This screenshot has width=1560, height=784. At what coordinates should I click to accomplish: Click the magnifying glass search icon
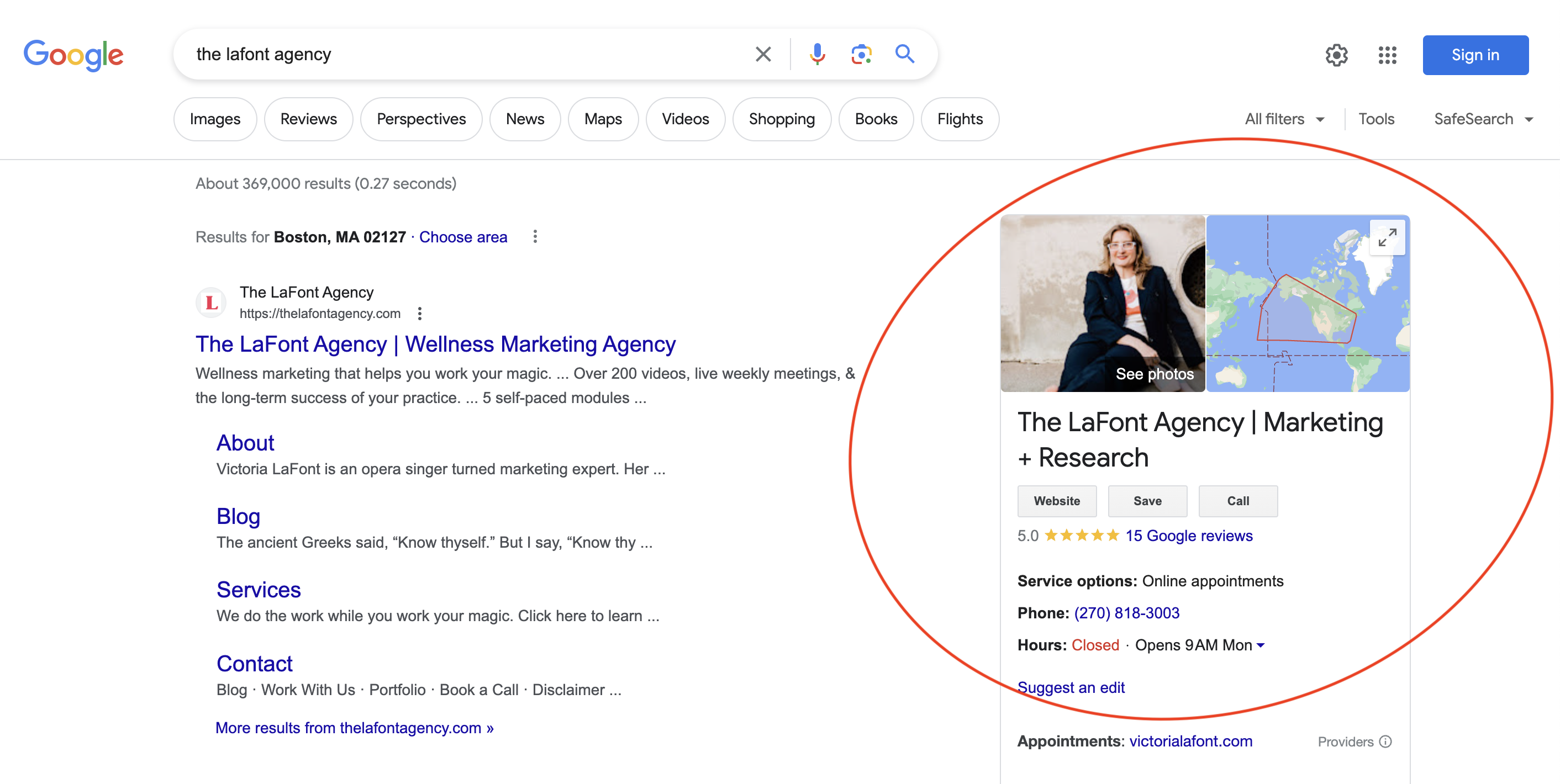tap(904, 54)
